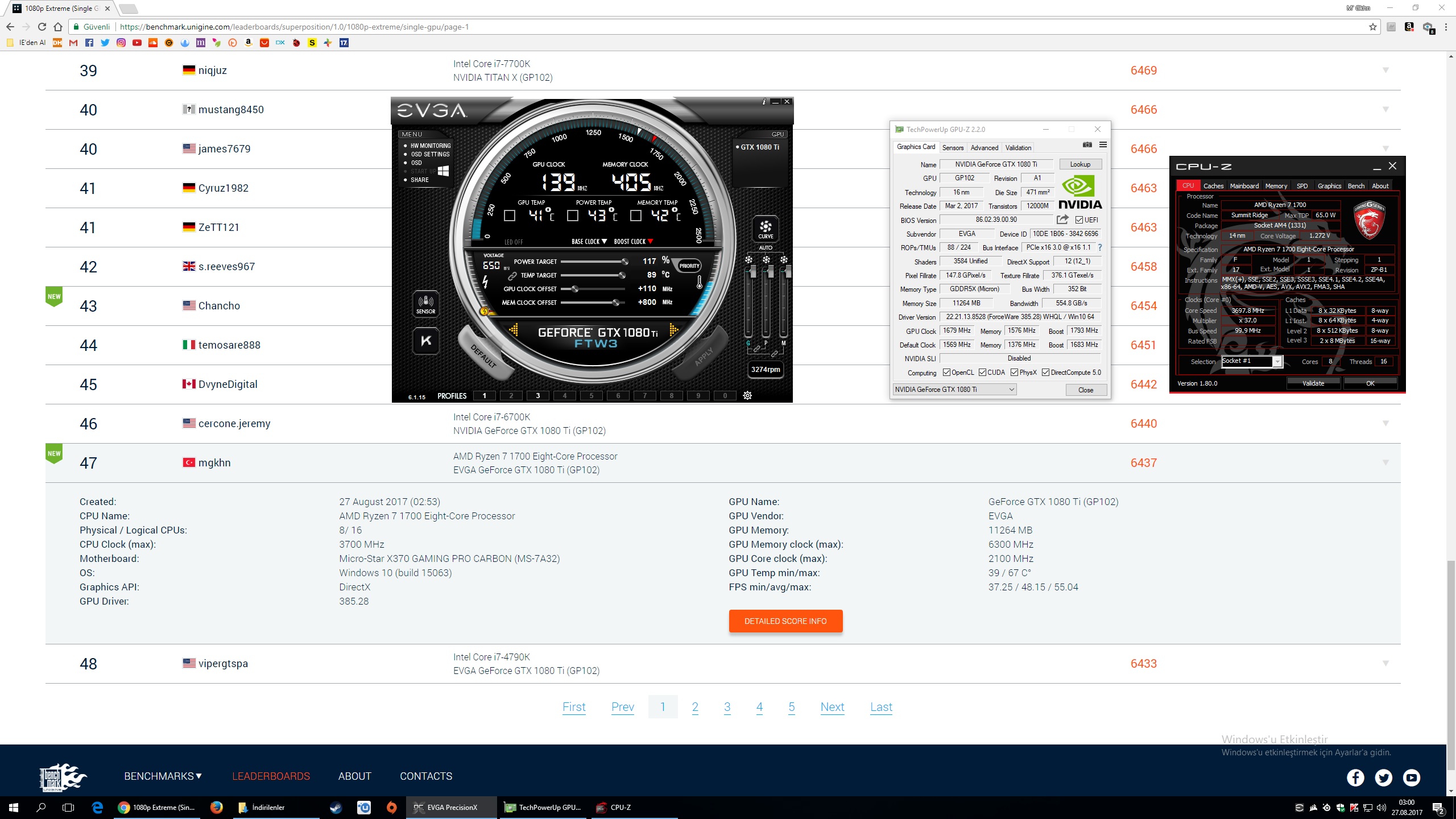Click BOOST CLOCK marker in EVGA

pos(634,242)
